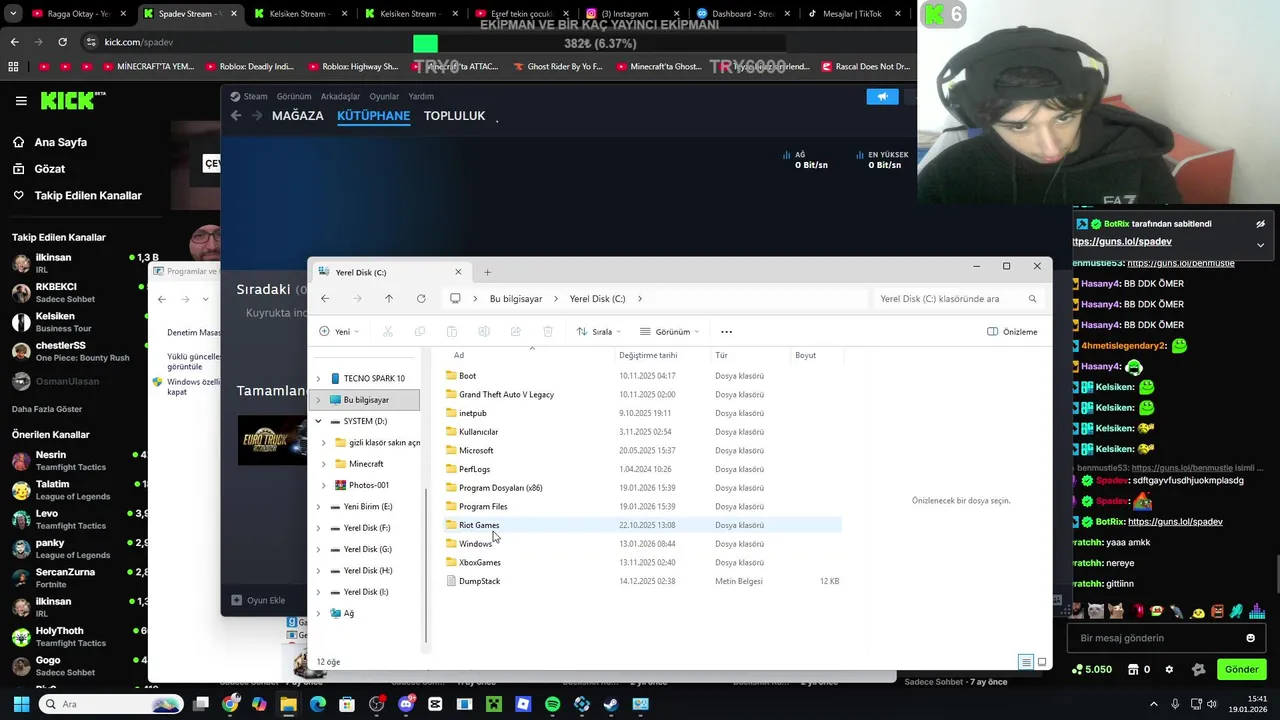Switch to large thumbnails view icon in status bar
Screen dimensions: 1280x720
pyautogui.click(x=1042, y=662)
